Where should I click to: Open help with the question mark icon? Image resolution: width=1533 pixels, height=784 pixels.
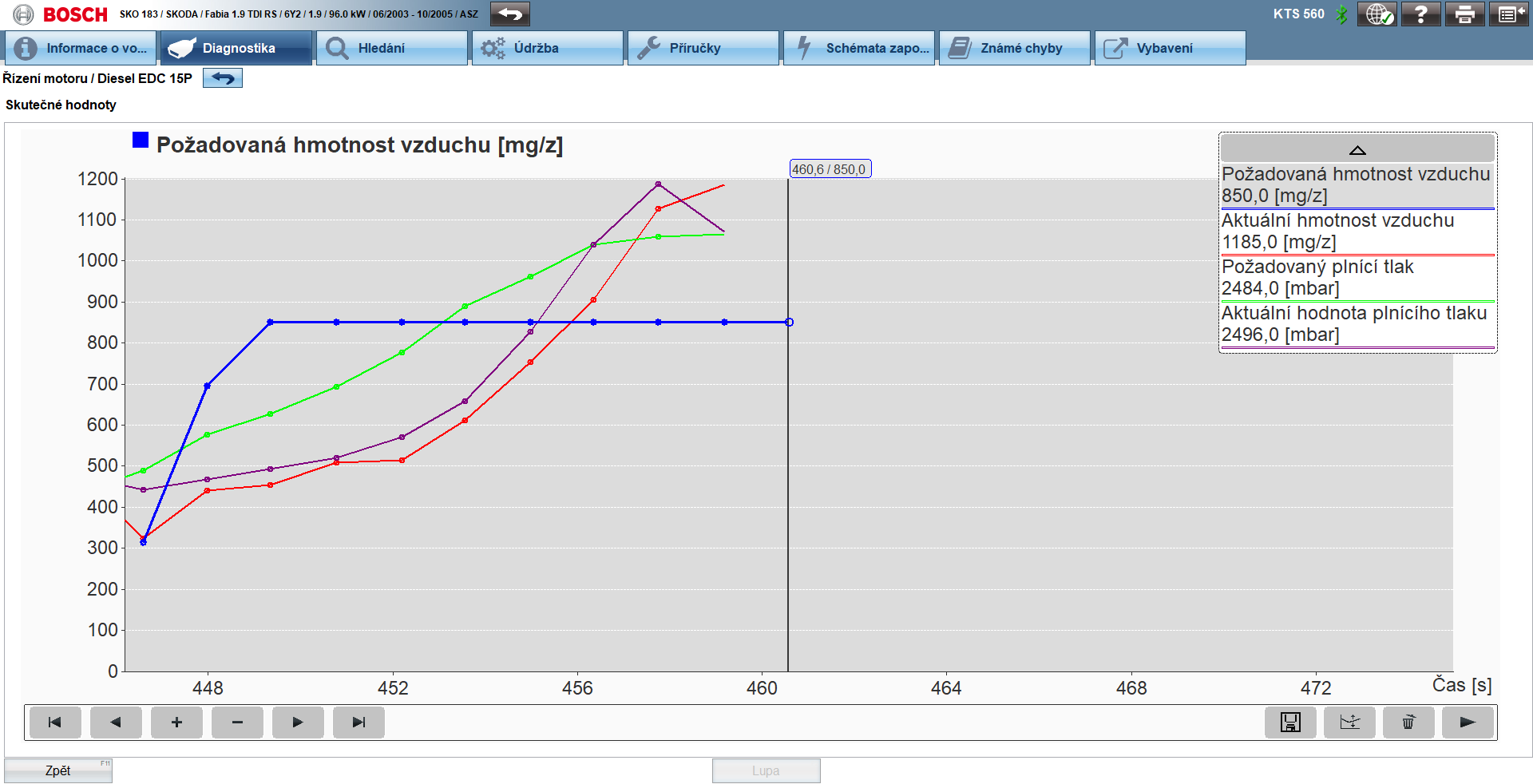1420,14
